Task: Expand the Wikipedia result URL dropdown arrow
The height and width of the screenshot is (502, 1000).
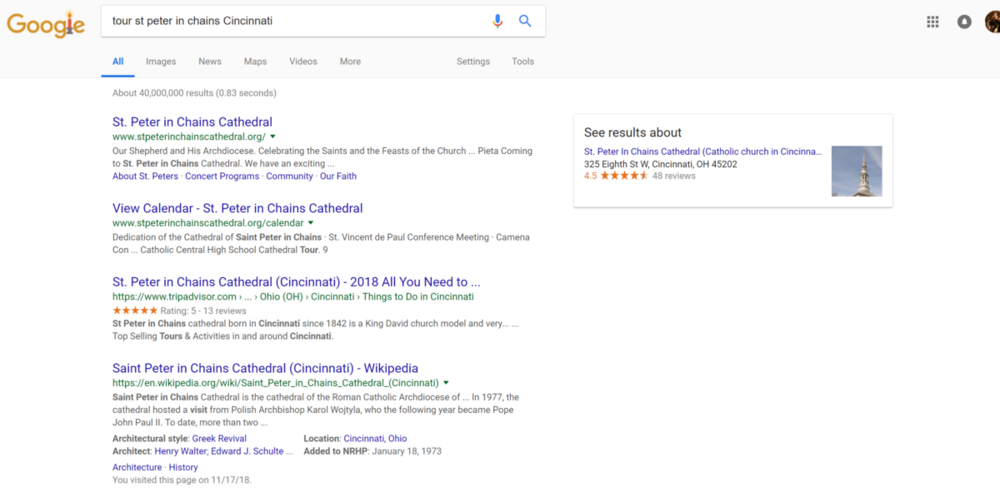Action: click(x=446, y=383)
